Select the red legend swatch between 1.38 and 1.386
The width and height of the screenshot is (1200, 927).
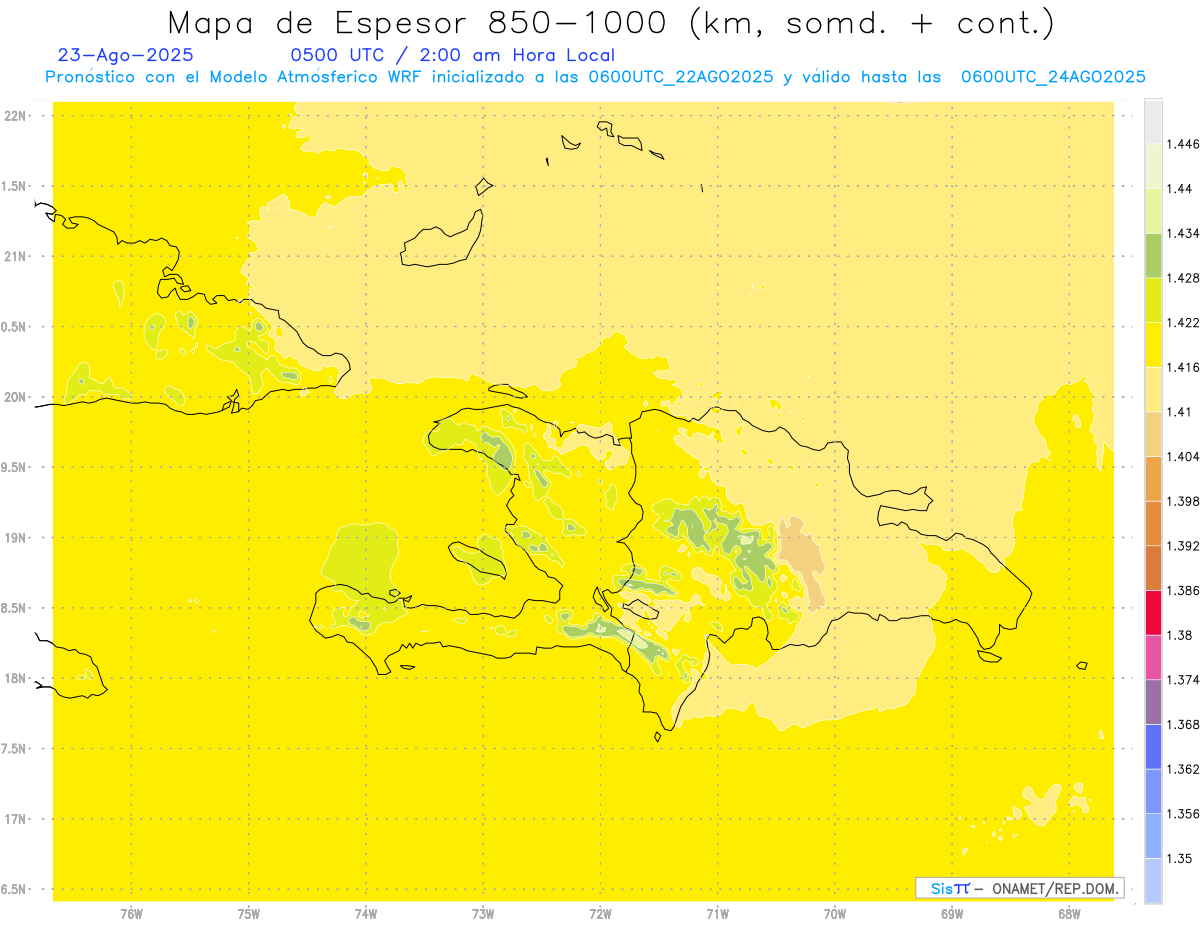tap(1153, 613)
